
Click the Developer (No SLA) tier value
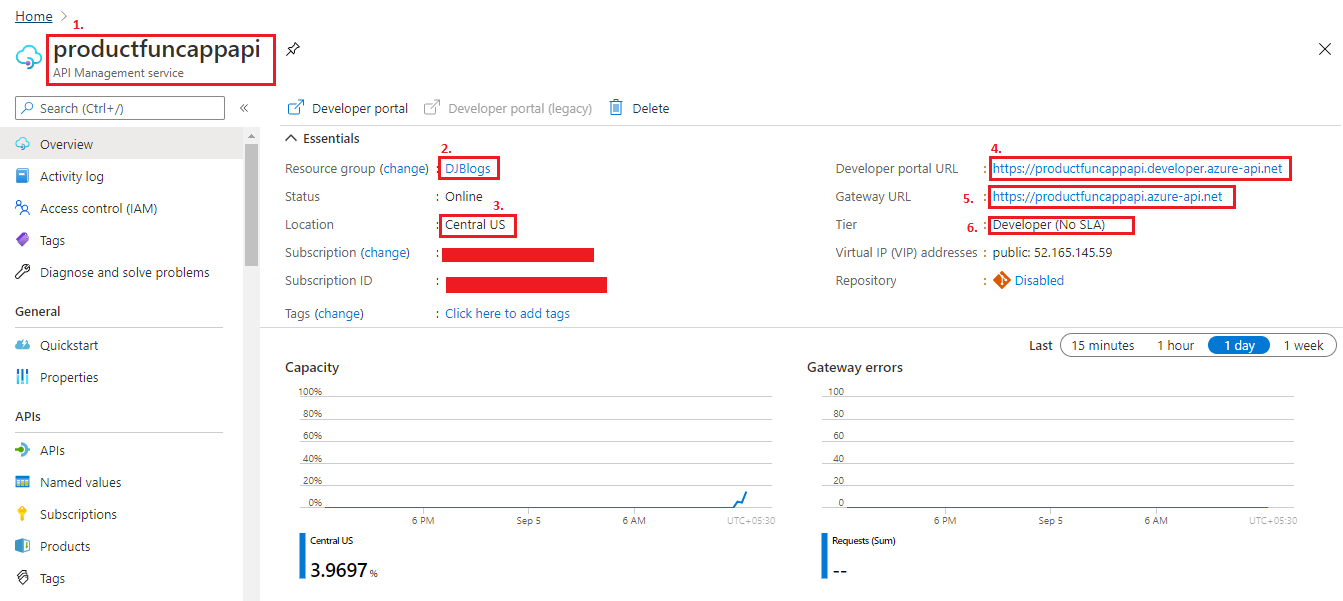click(1049, 224)
